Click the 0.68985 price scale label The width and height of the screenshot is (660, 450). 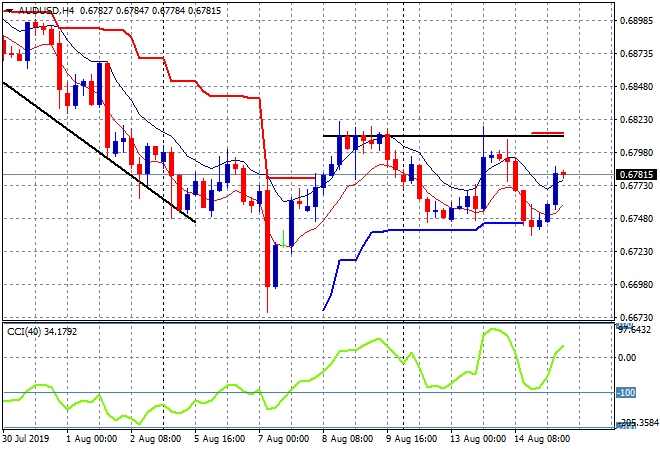[x=636, y=21]
